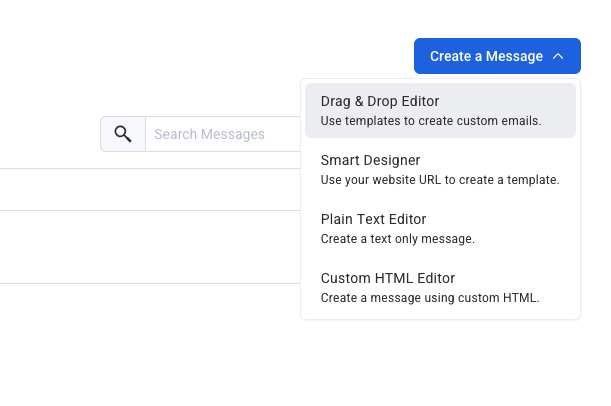Image resolution: width=611 pixels, height=406 pixels.
Task: Click the blue Create a Message button
Action: 497,56
